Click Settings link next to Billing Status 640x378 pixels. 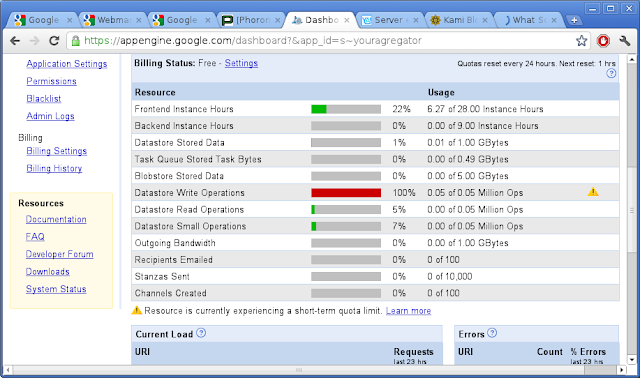click(241, 63)
